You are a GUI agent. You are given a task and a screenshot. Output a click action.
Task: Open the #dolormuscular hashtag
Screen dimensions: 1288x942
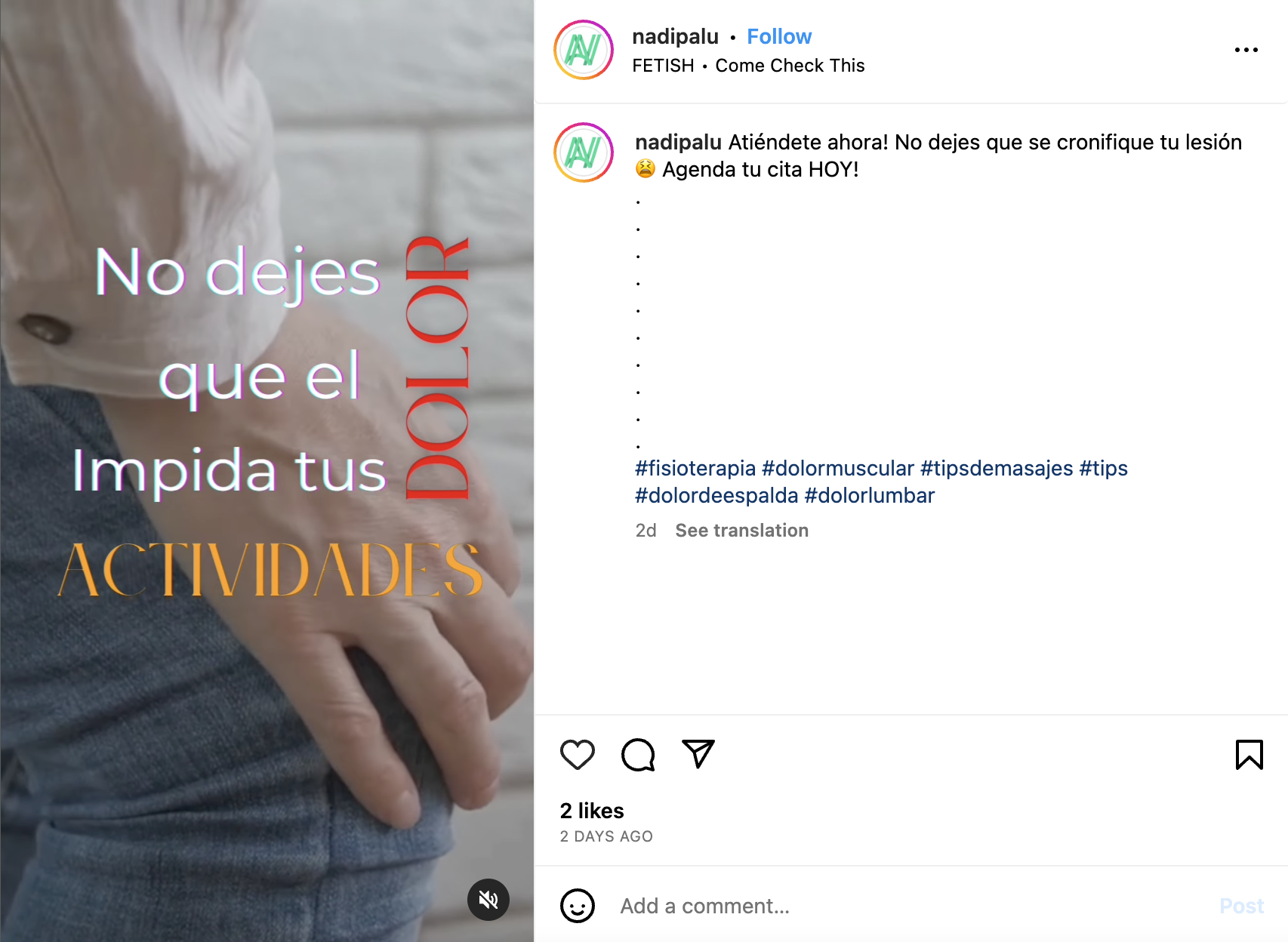(838, 468)
